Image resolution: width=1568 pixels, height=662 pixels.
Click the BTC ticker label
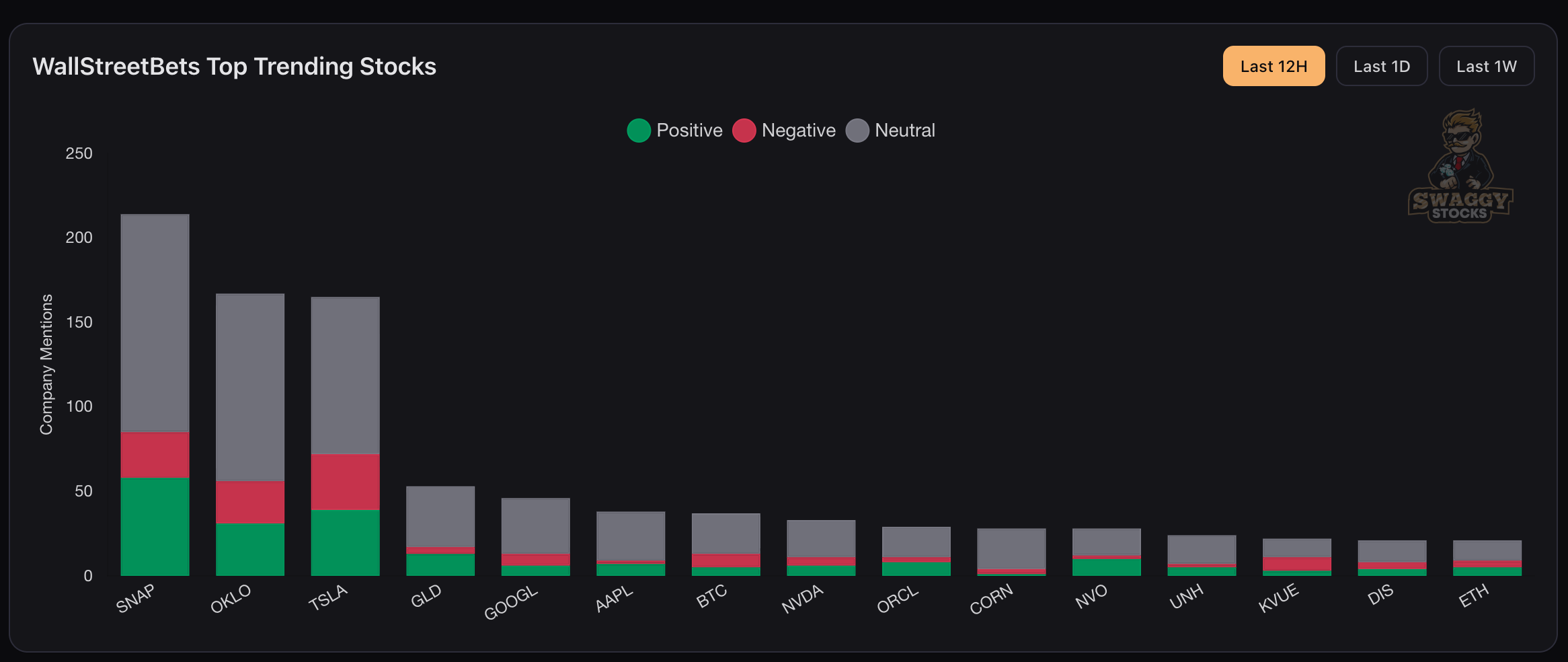pyautogui.click(x=711, y=595)
